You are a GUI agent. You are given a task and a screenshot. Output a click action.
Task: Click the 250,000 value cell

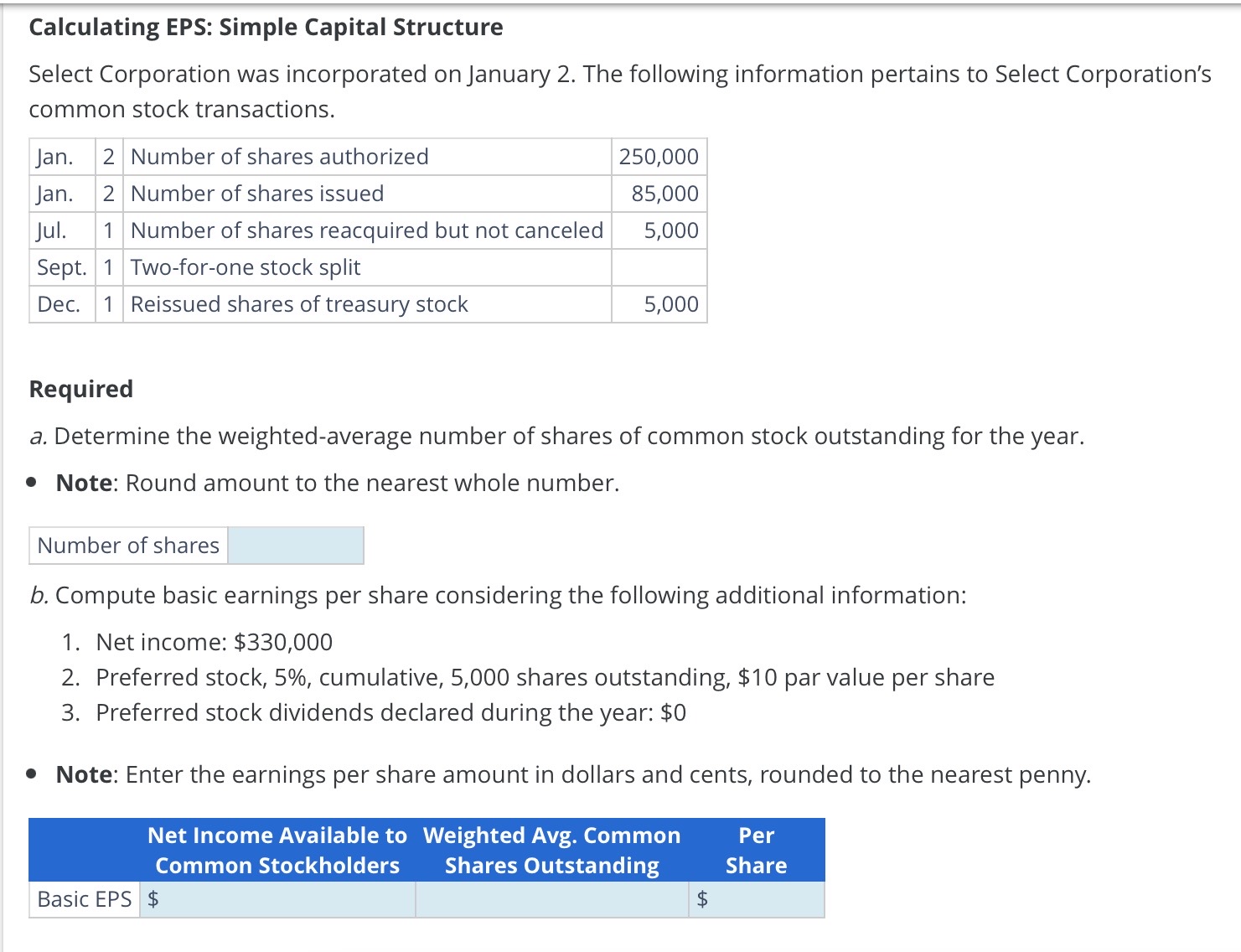tap(659, 156)
